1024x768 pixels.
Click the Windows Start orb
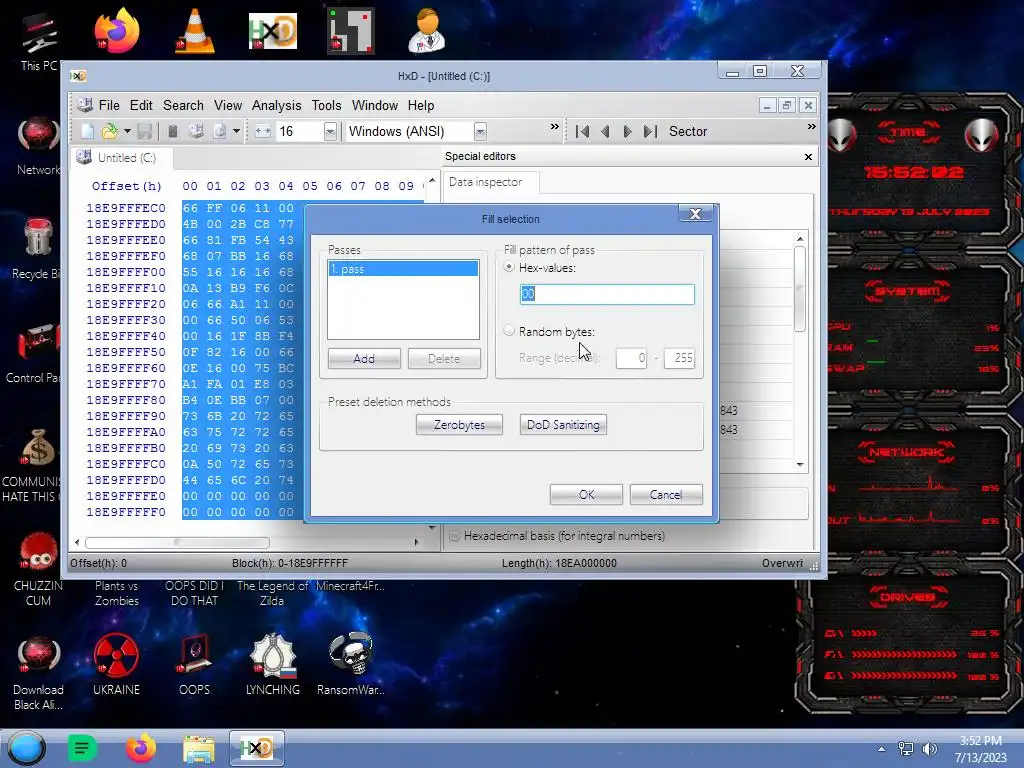(x=27, y=748)
